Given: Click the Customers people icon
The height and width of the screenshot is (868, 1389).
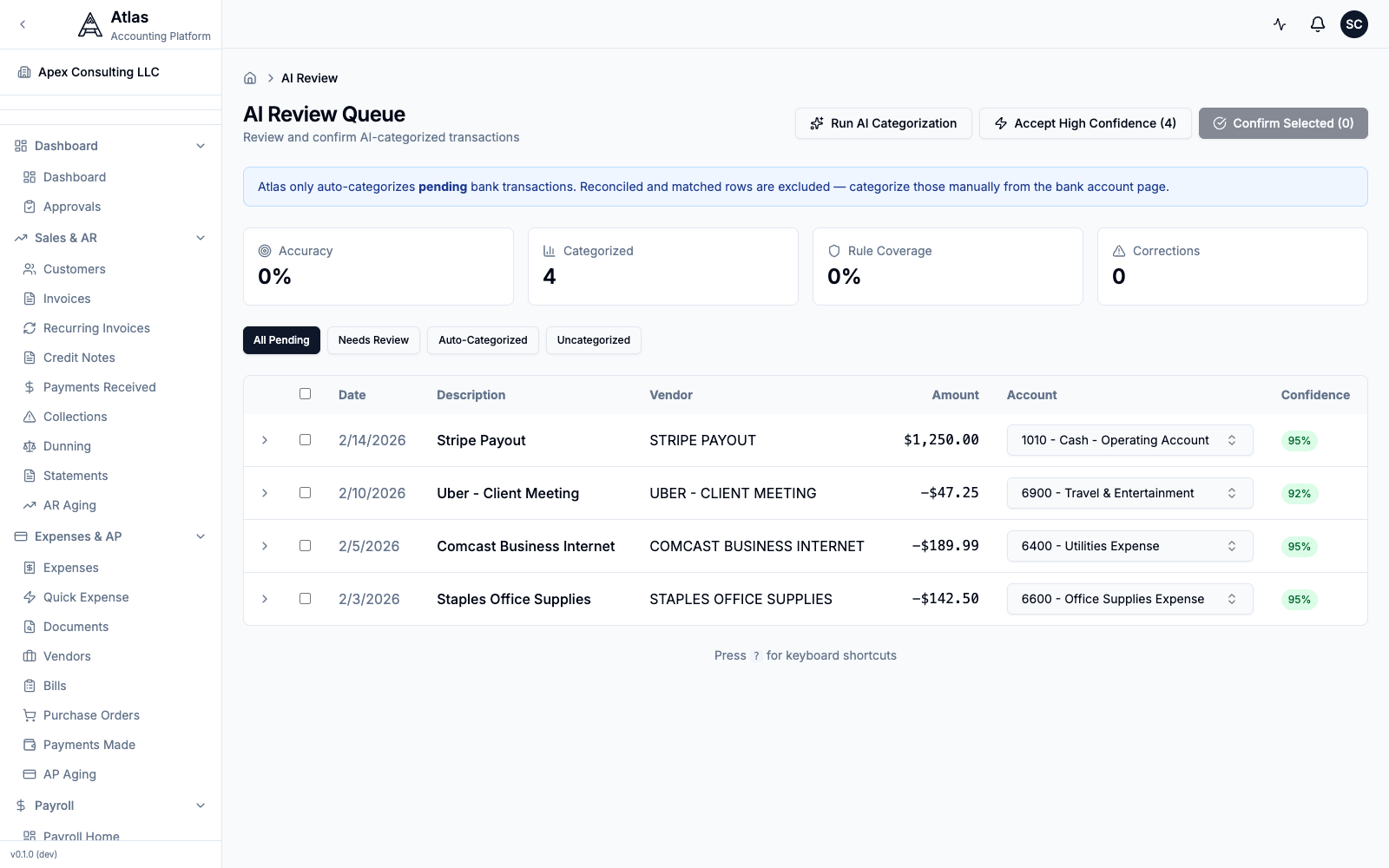Looking at the screenshot, I should [x=30, y=269].
